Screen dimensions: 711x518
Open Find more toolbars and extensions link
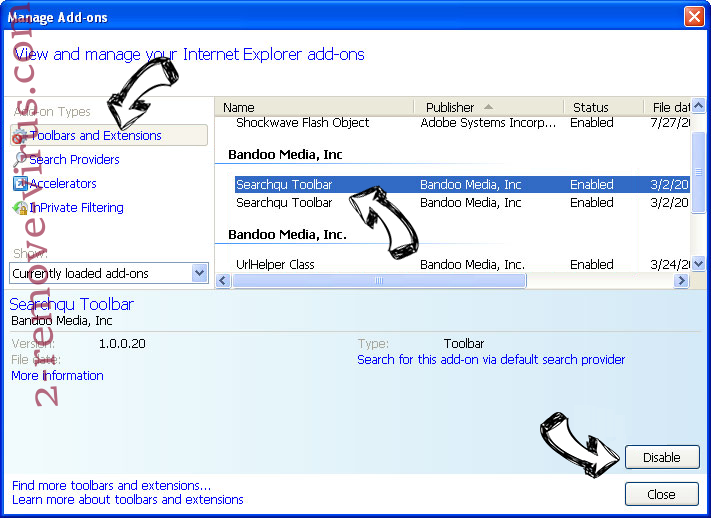(111, 485)
